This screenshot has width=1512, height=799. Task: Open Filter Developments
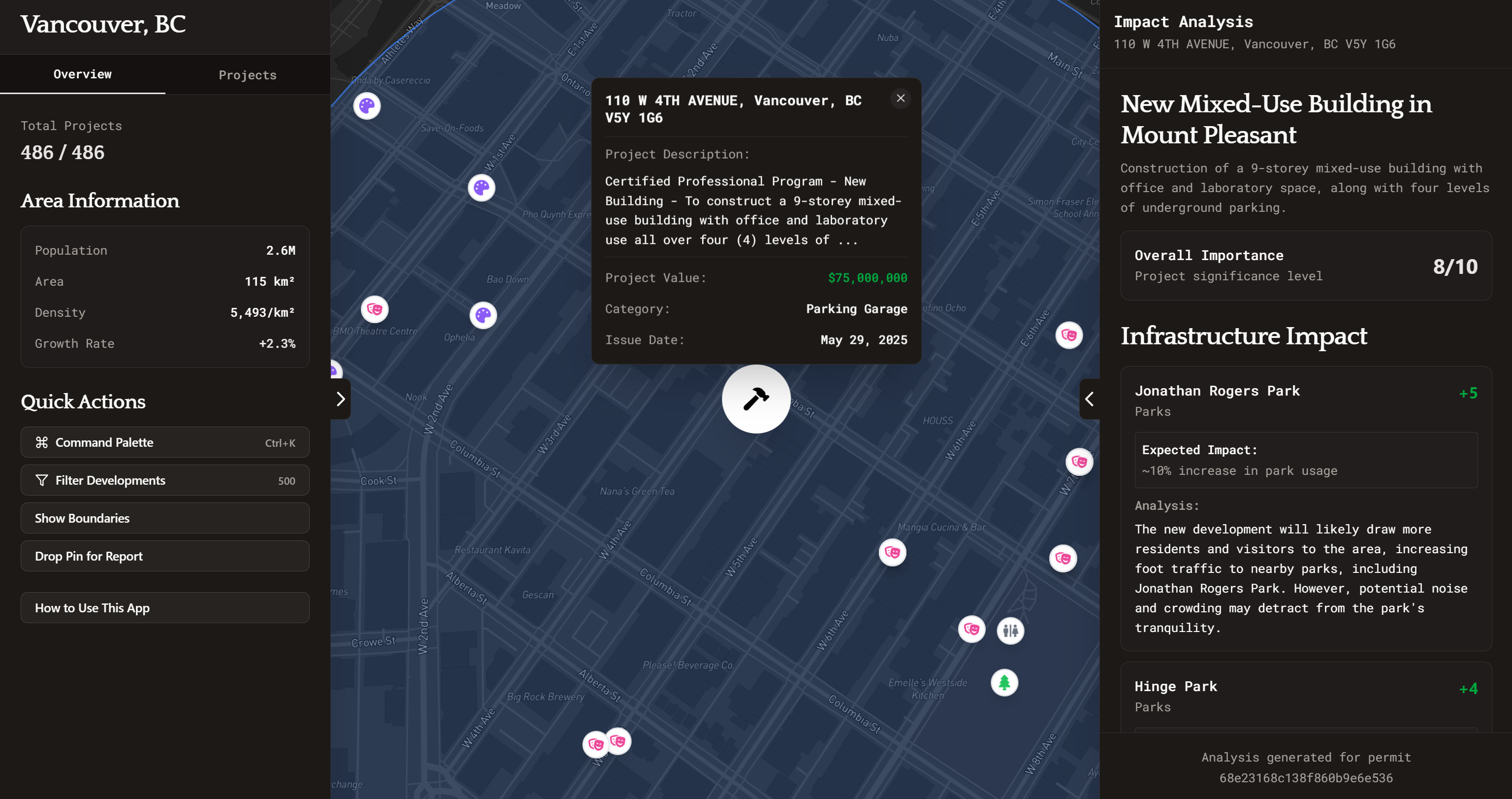(164, 480)
